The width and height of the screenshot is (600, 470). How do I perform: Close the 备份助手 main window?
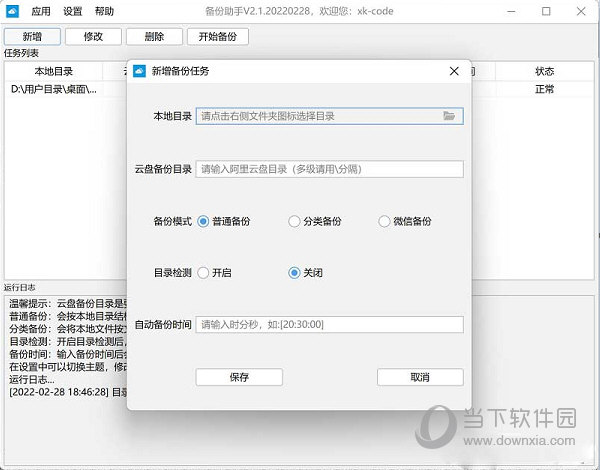tap(581, 11)
